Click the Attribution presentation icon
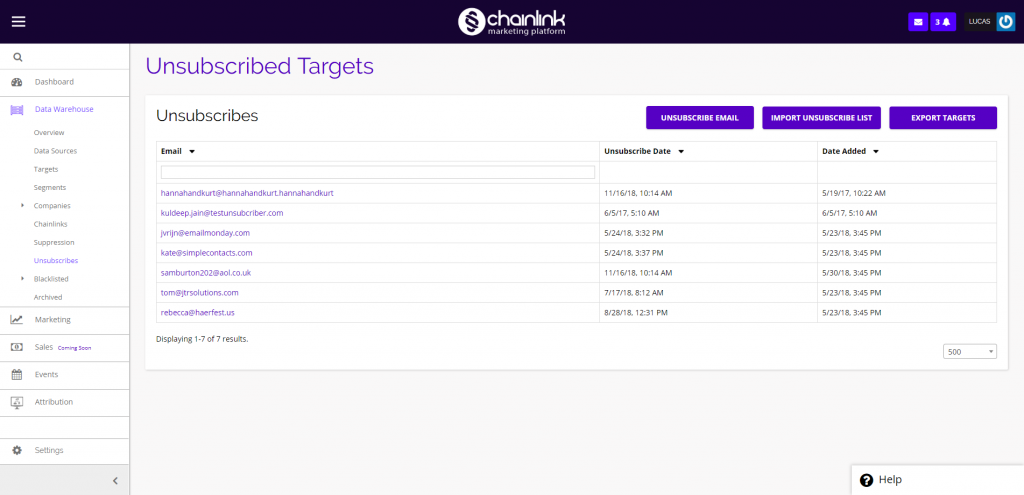1024x495 pixels. (x=17, y=402)
